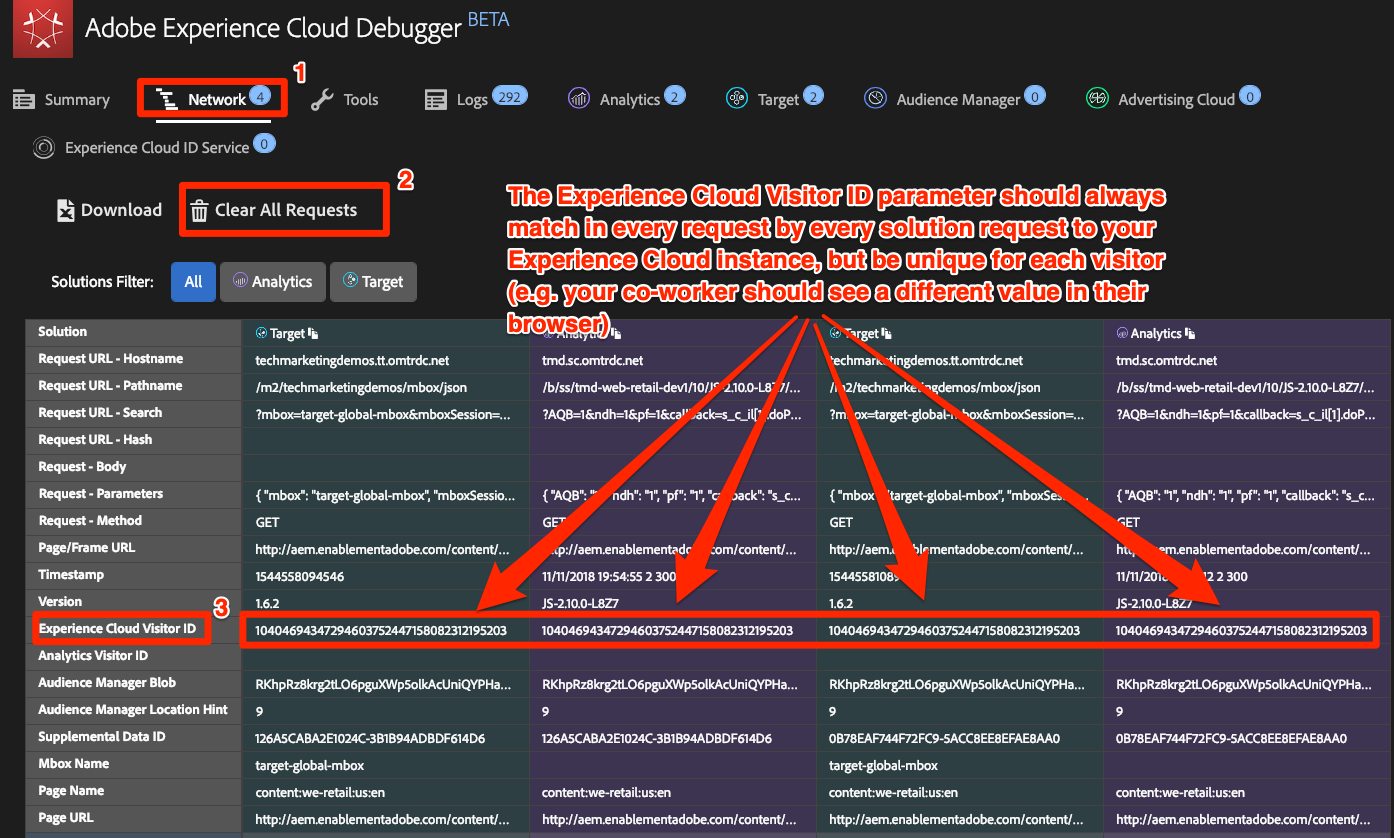Filter solutions by Target
Screen dimensions: 1394x838
[373, 282]
